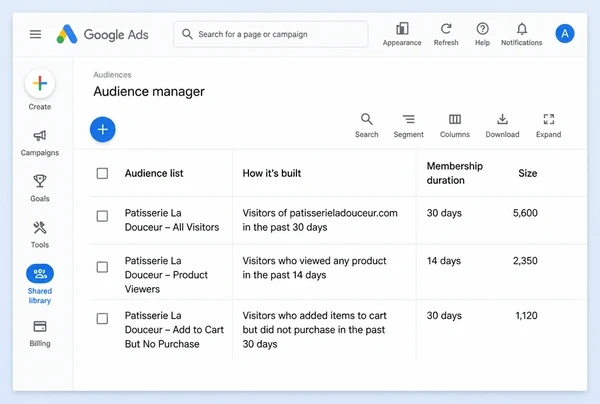Sort by Size column header
The image size is (600, 404).
(x=528, y=173)
